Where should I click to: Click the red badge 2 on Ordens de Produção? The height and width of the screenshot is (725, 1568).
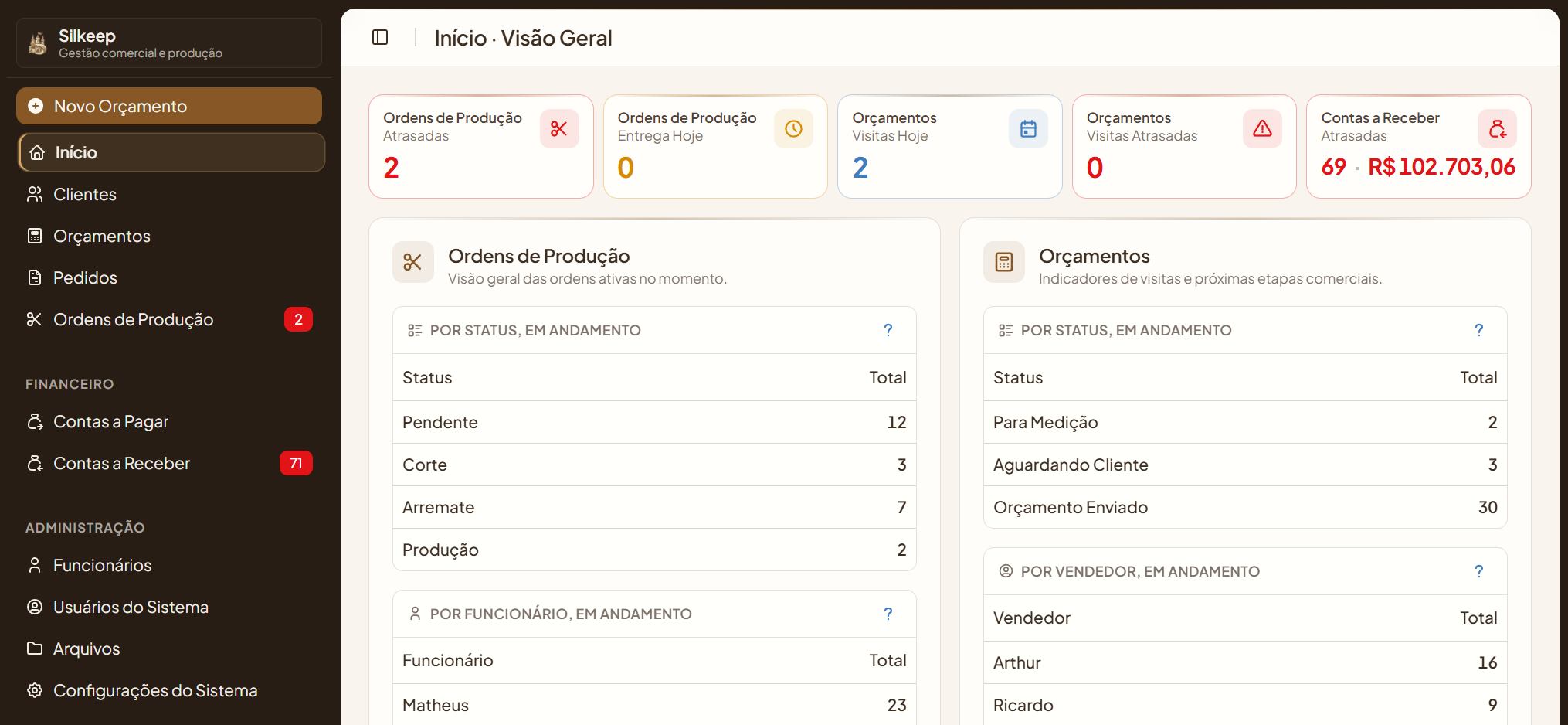point(298,319)
